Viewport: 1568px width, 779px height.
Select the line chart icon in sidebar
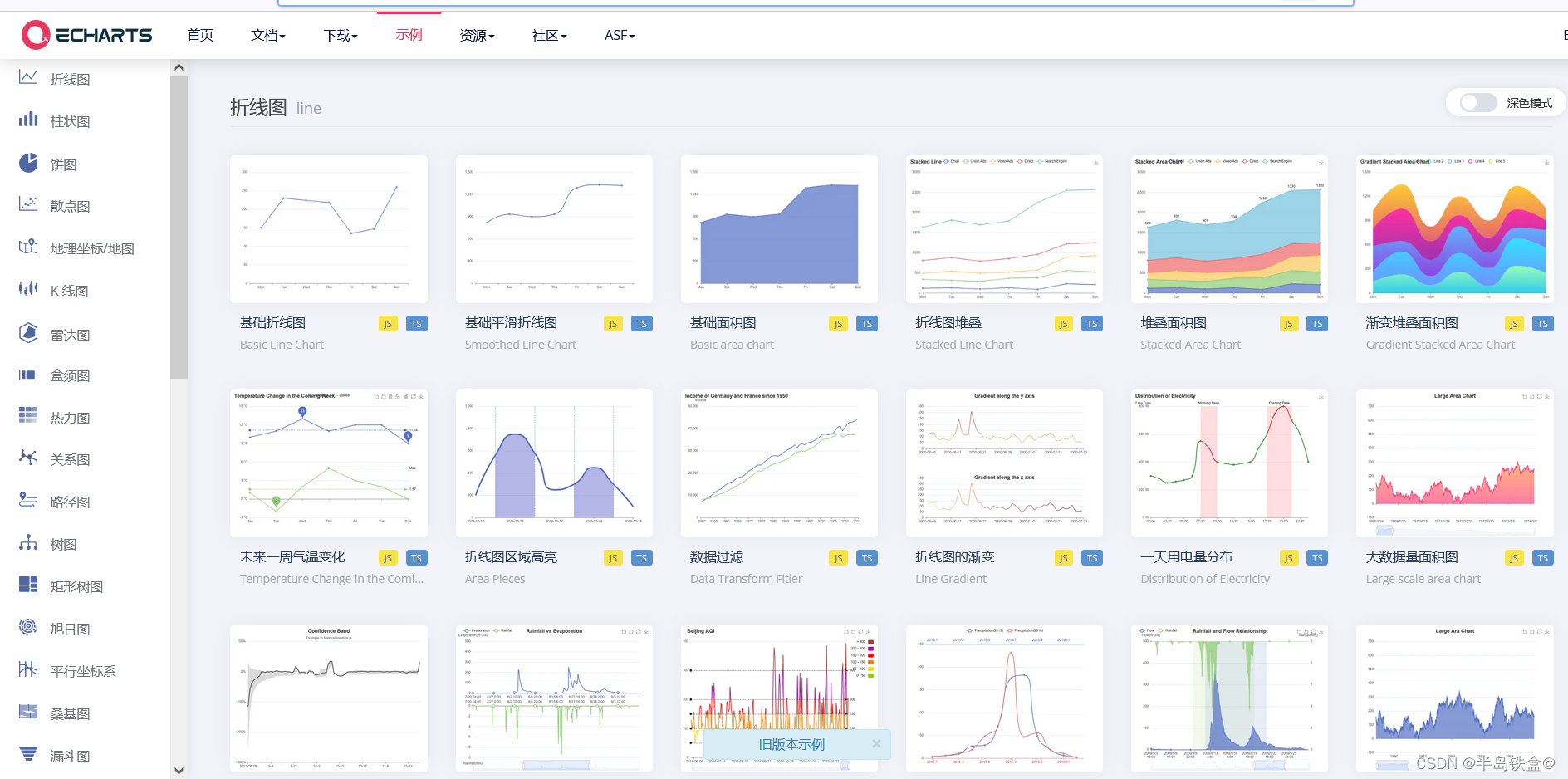28,77
